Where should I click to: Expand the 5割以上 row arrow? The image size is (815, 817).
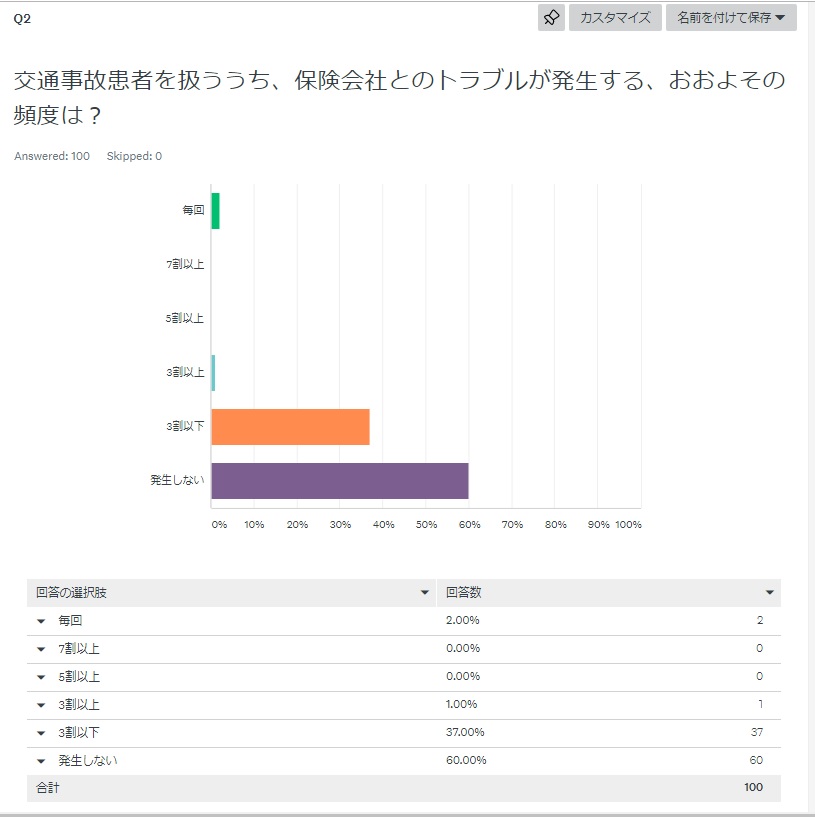click(x=41, y=677)
